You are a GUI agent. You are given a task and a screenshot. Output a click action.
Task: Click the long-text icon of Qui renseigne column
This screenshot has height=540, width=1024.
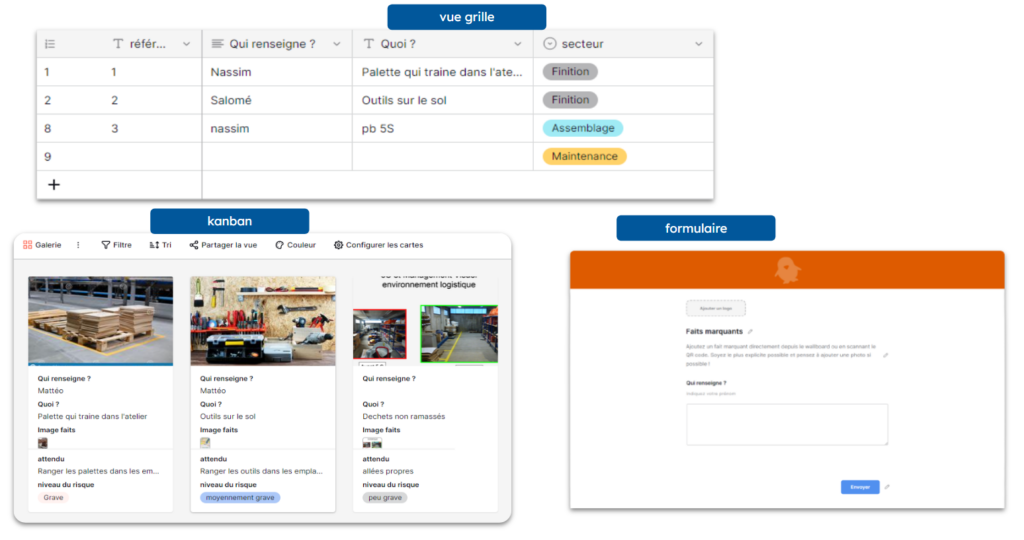point(217,44)
